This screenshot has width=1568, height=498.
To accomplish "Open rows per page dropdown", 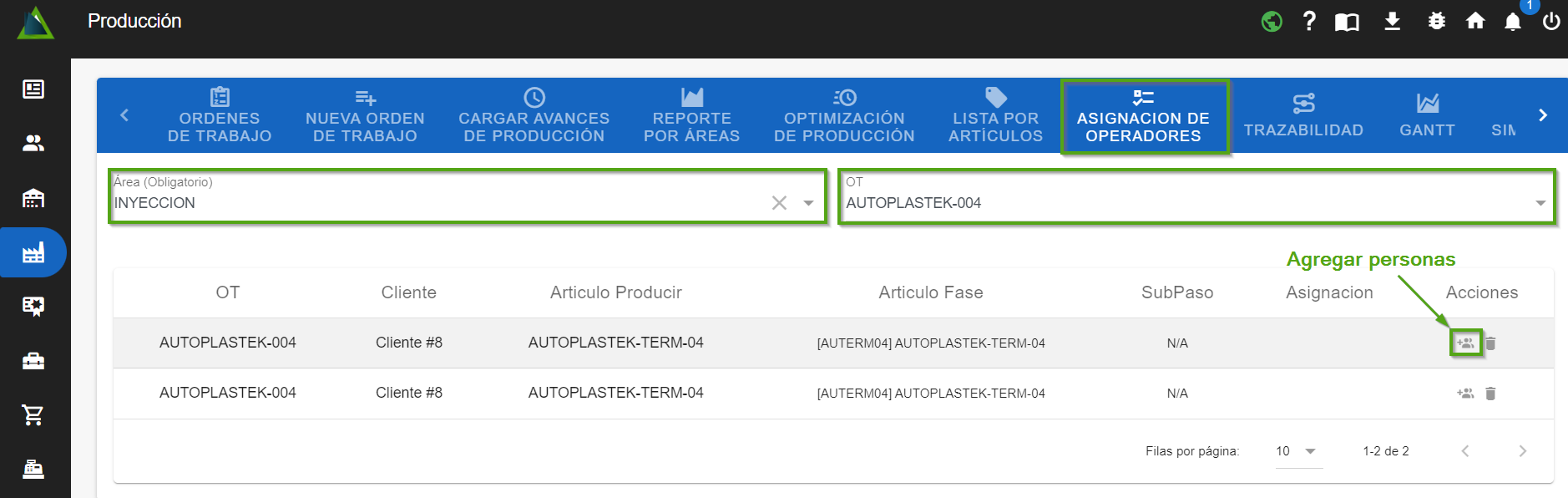I will [1297, 451].
